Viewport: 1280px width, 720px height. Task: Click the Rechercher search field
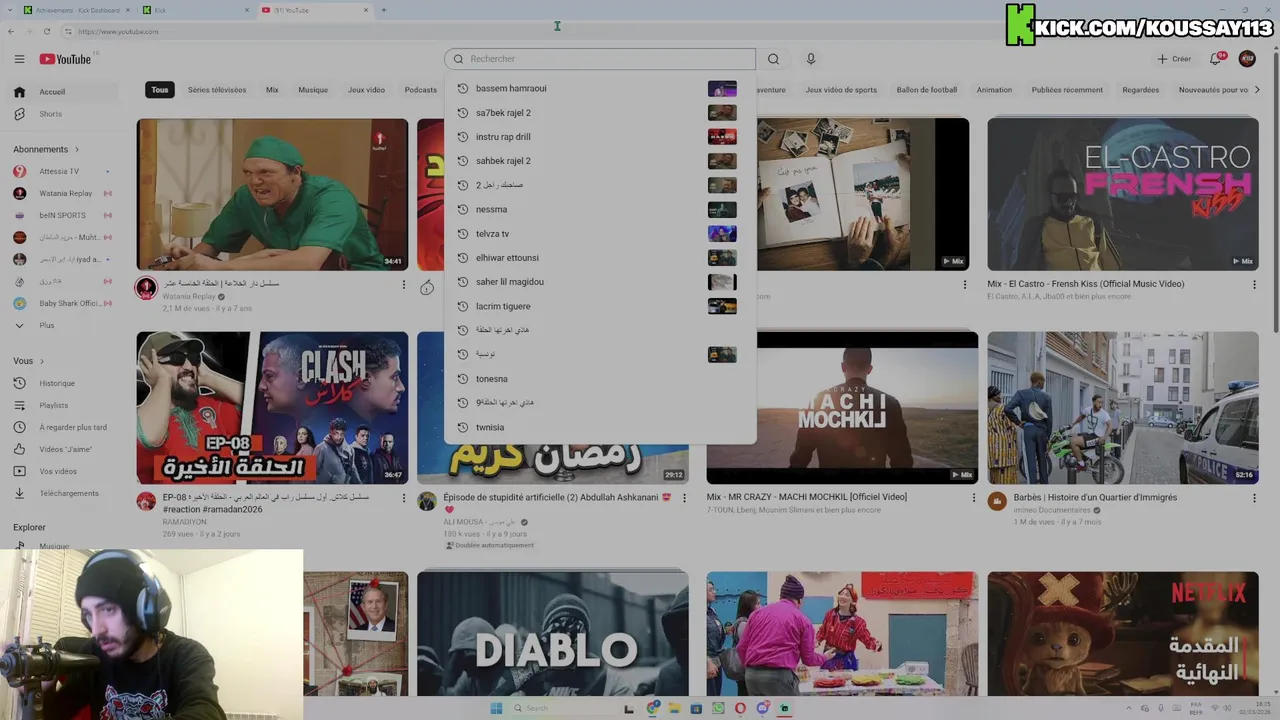tap(600, 59)
